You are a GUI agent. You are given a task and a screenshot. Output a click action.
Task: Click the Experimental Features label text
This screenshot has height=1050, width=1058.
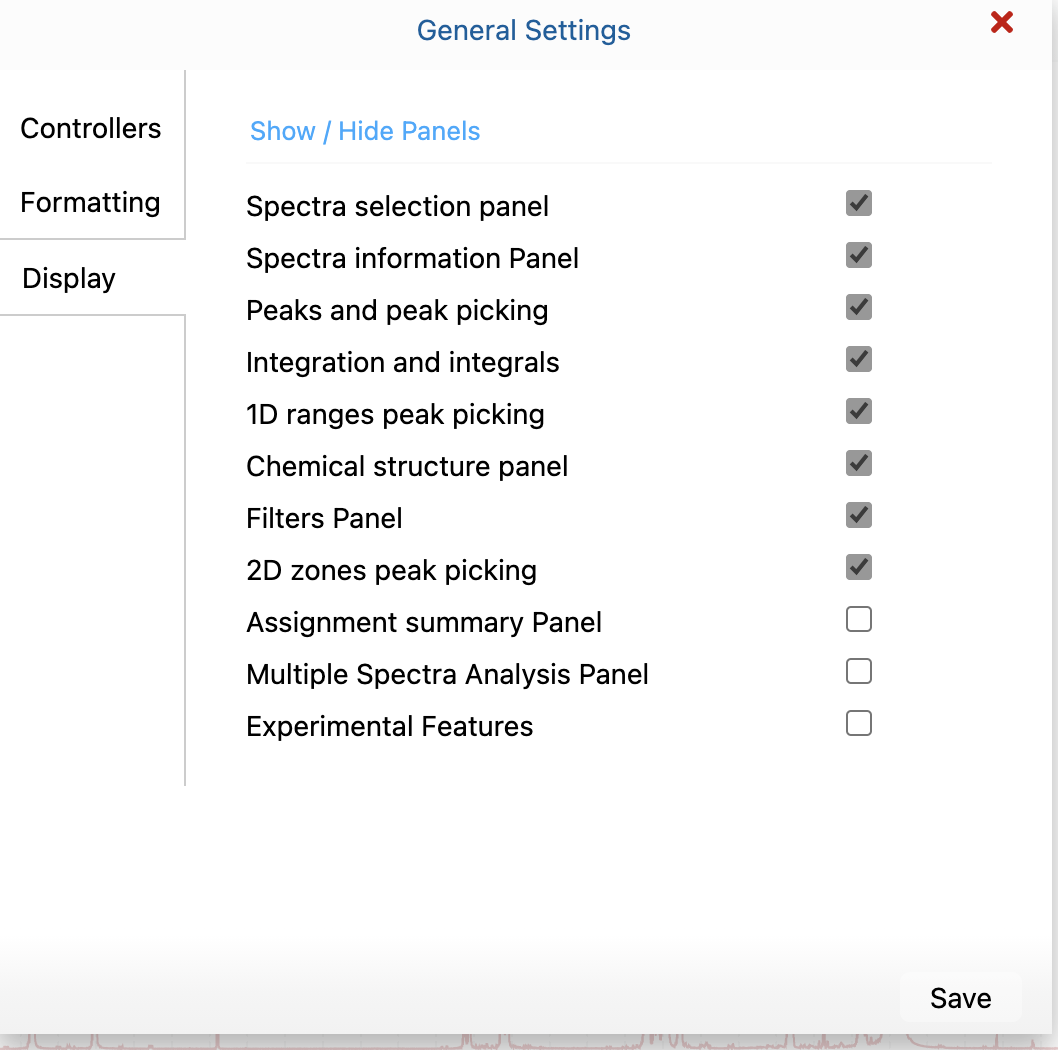(389, 726)
